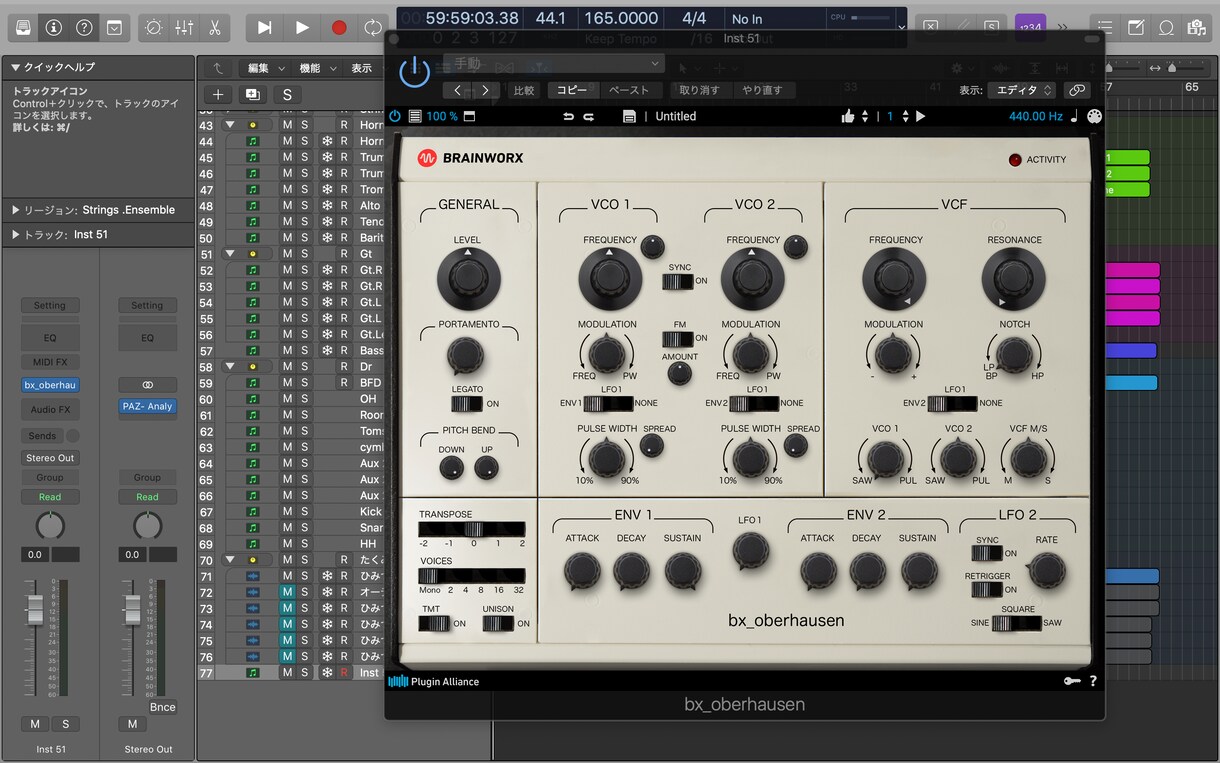Viewport: 1220px width, 763px height.
Task: Expand the リージョン Strings .Ensemble section
Action: point(15,210)
